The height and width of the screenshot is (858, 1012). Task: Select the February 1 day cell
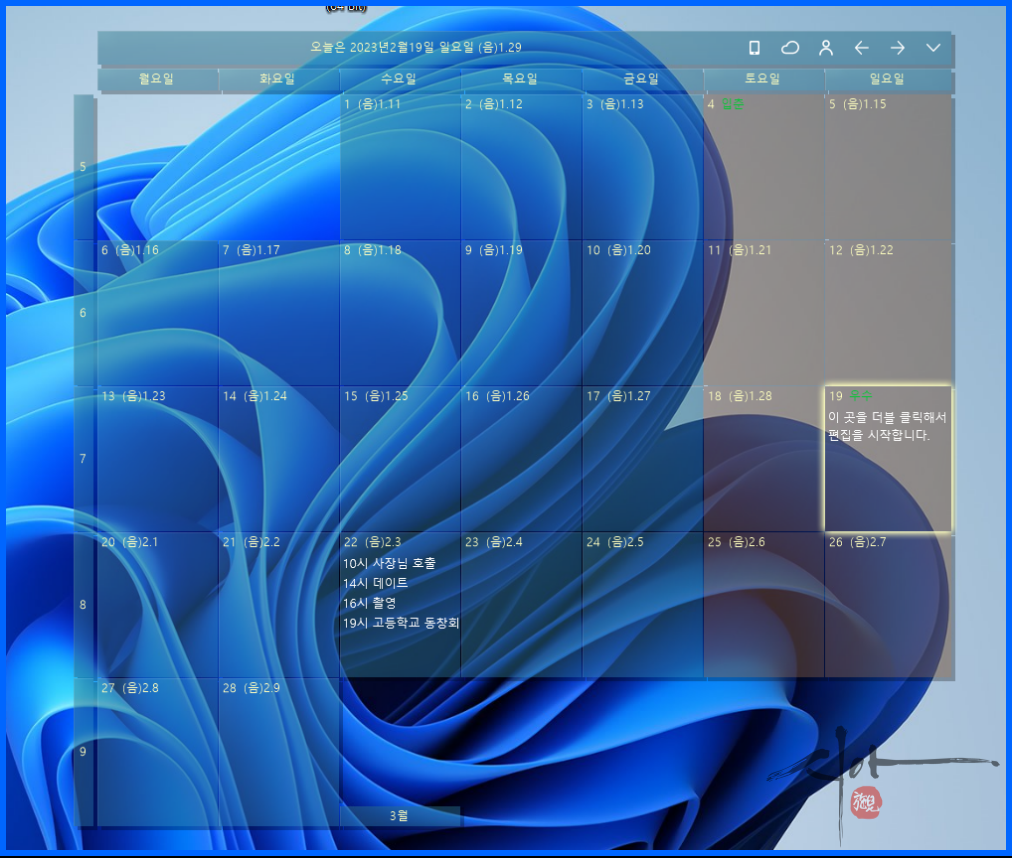point(400,167)
